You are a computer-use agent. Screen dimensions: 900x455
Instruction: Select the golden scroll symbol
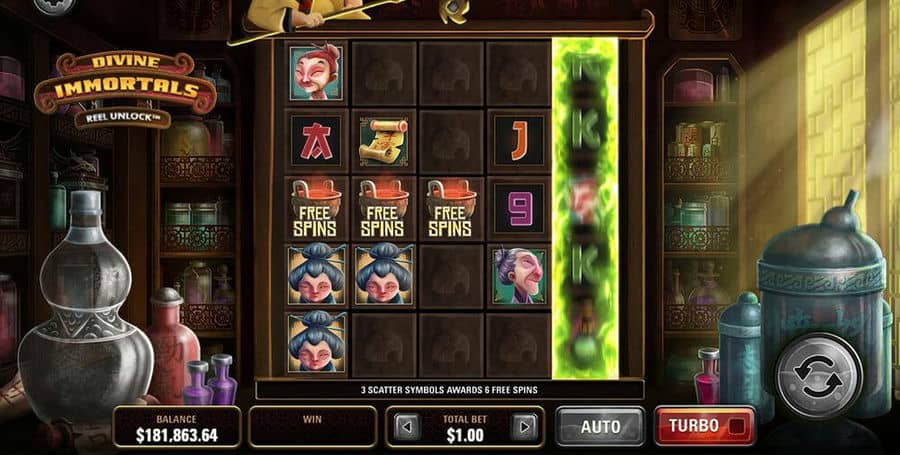click(383, 141)
